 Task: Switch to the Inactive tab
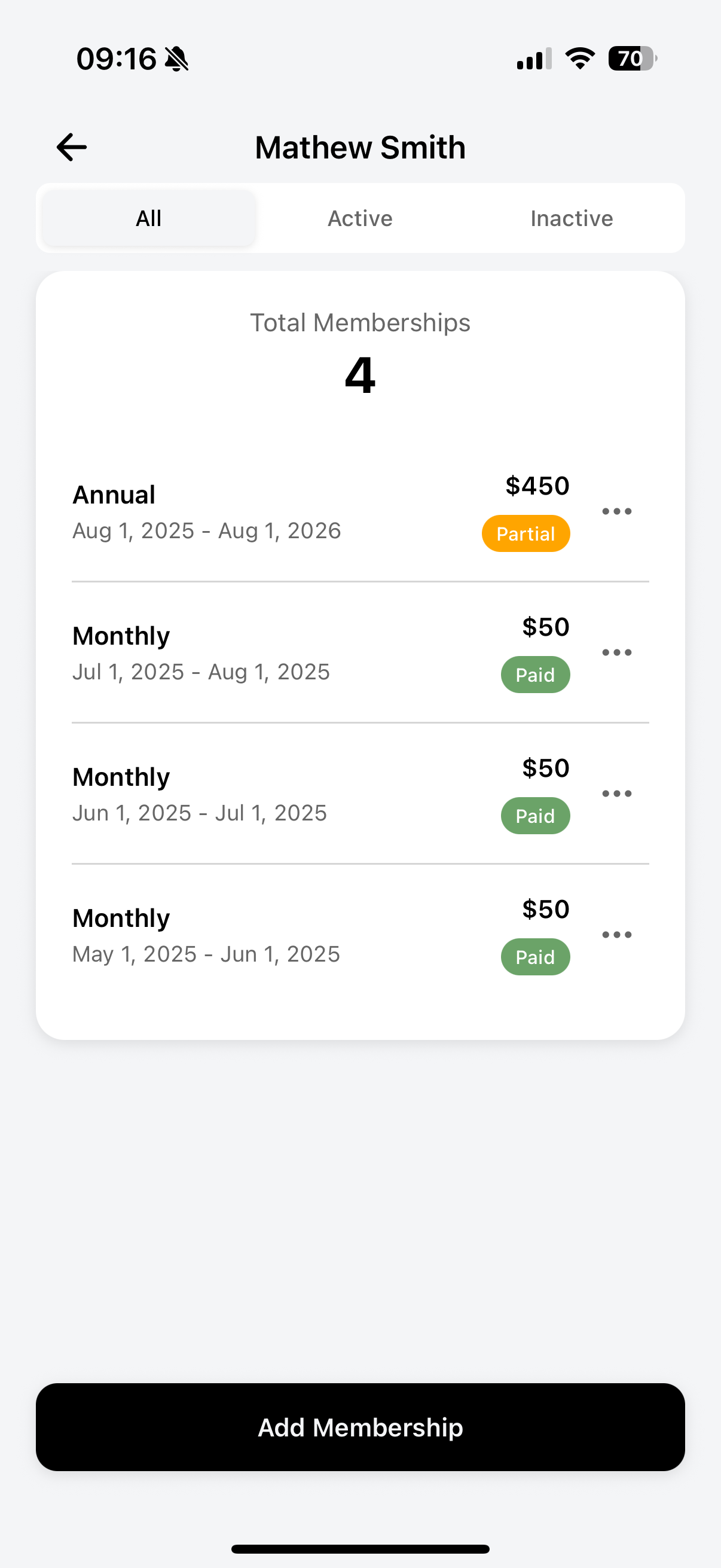(x=572, y=218)
